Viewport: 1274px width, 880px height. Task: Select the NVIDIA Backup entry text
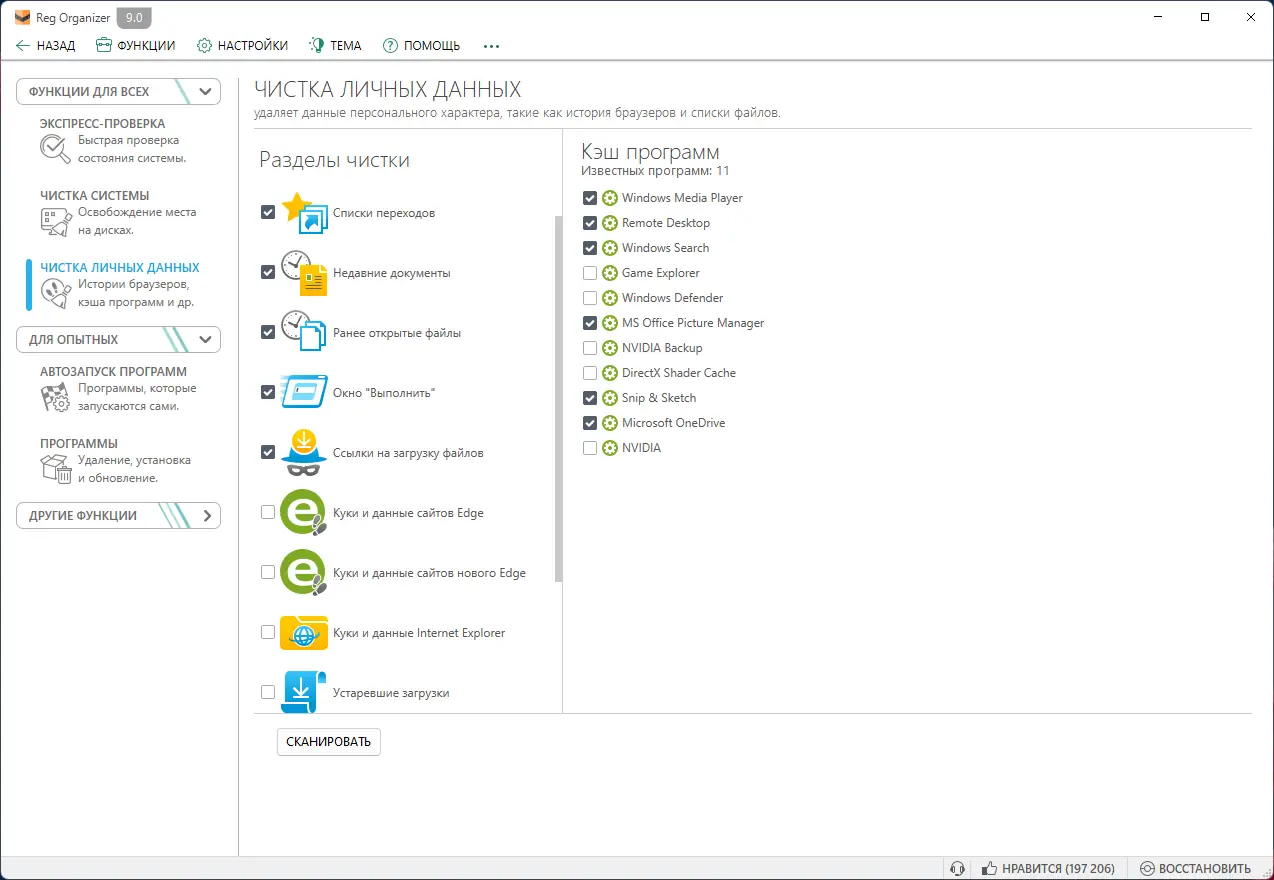662,348
